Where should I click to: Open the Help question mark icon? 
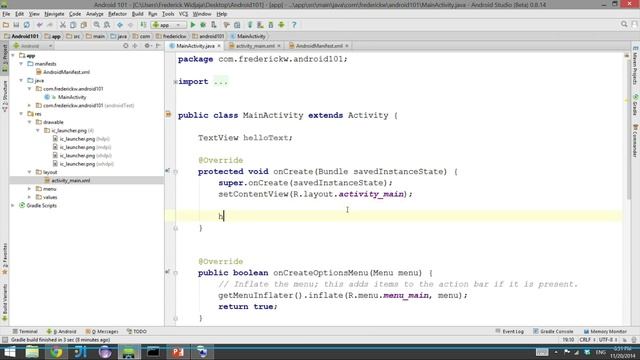pos(294,25)
